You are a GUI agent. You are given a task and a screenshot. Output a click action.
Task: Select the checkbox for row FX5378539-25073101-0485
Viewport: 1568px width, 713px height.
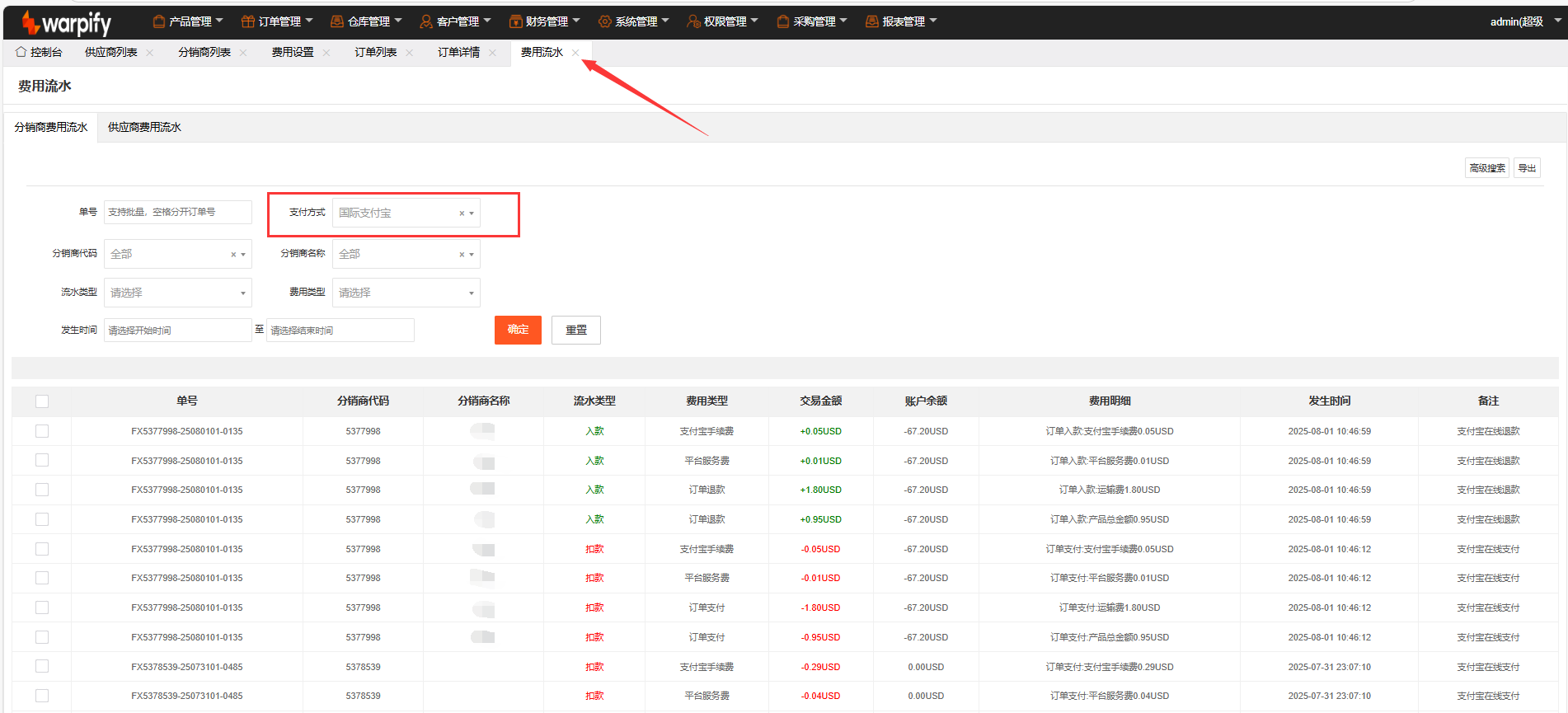42,666
